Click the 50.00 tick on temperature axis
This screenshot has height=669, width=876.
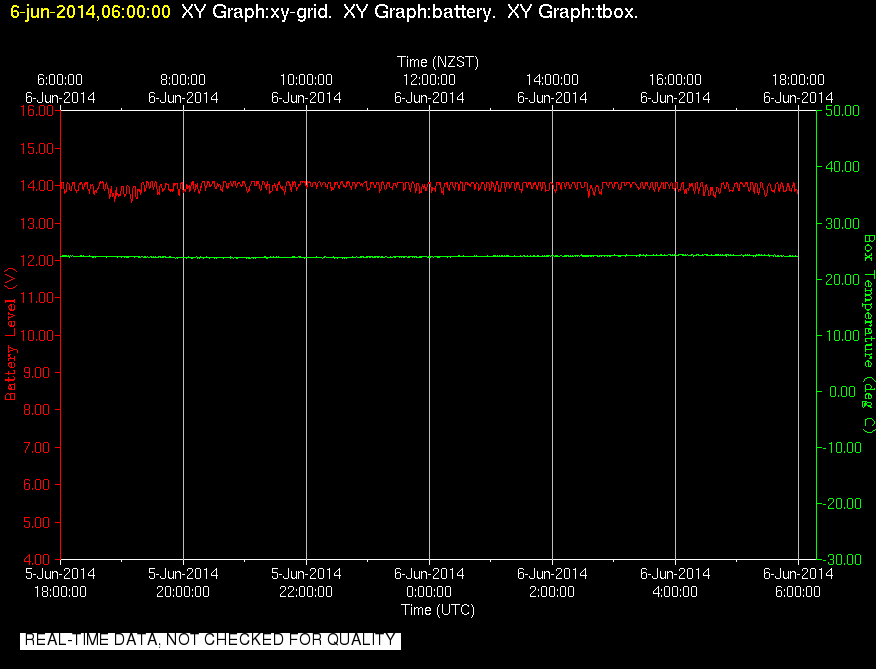coord(842,111)
